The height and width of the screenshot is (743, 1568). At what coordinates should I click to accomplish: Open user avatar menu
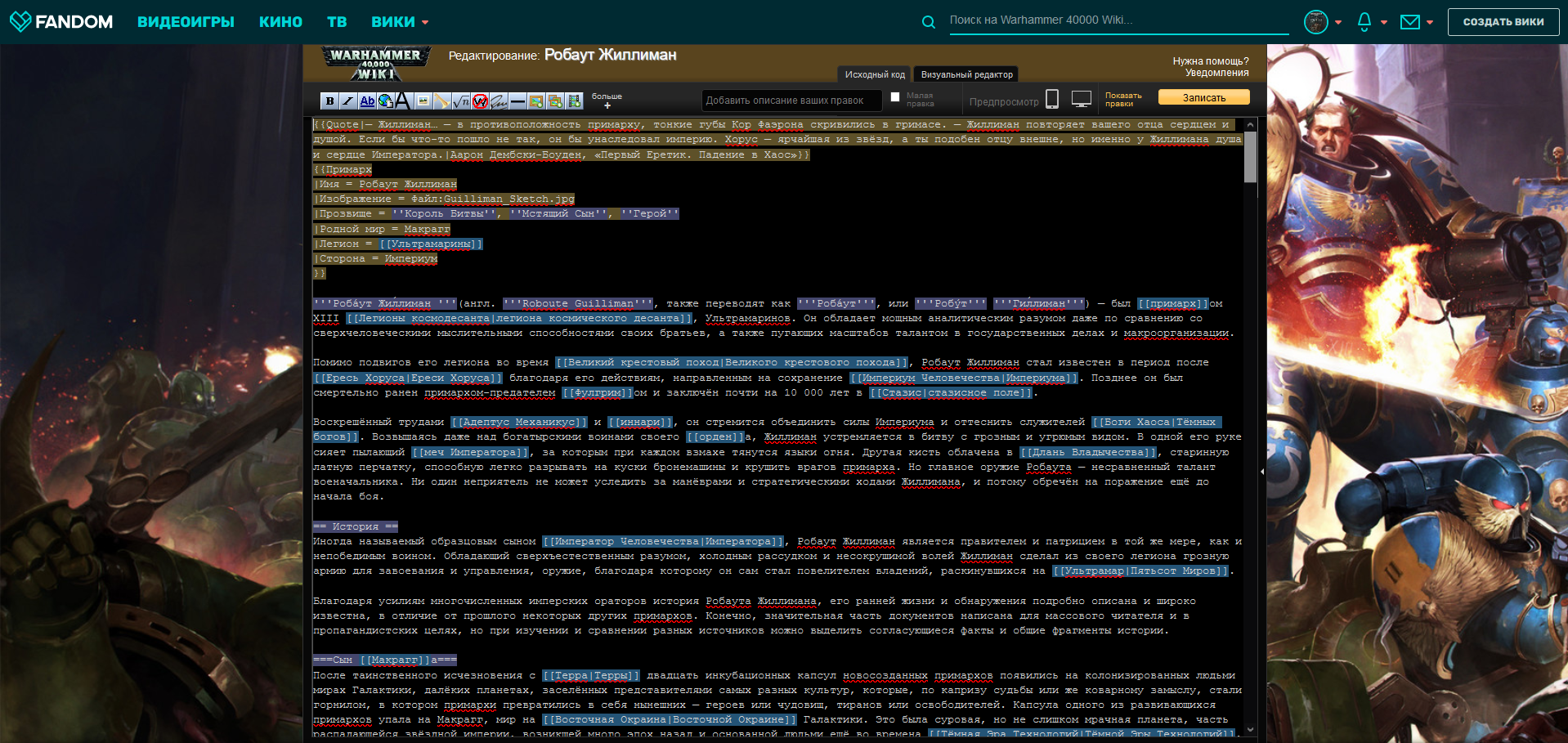tap(1315, 22)
